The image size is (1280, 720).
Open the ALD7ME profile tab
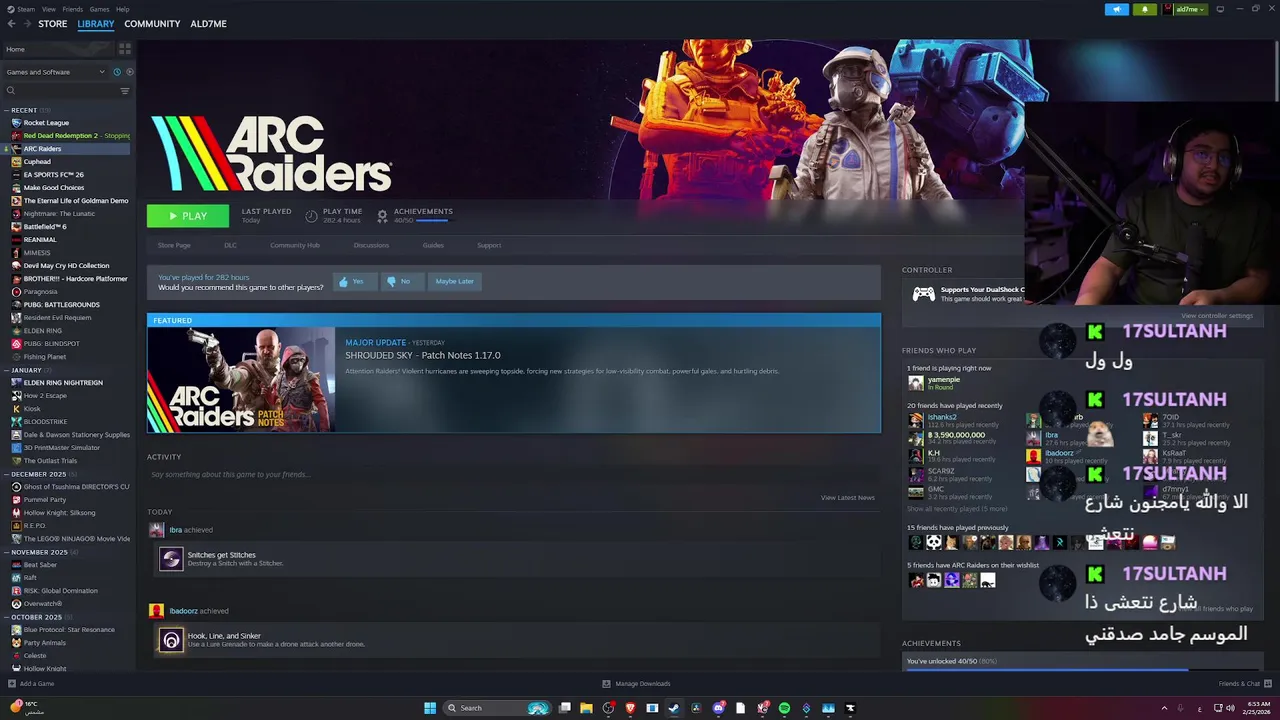click(209, 24)
